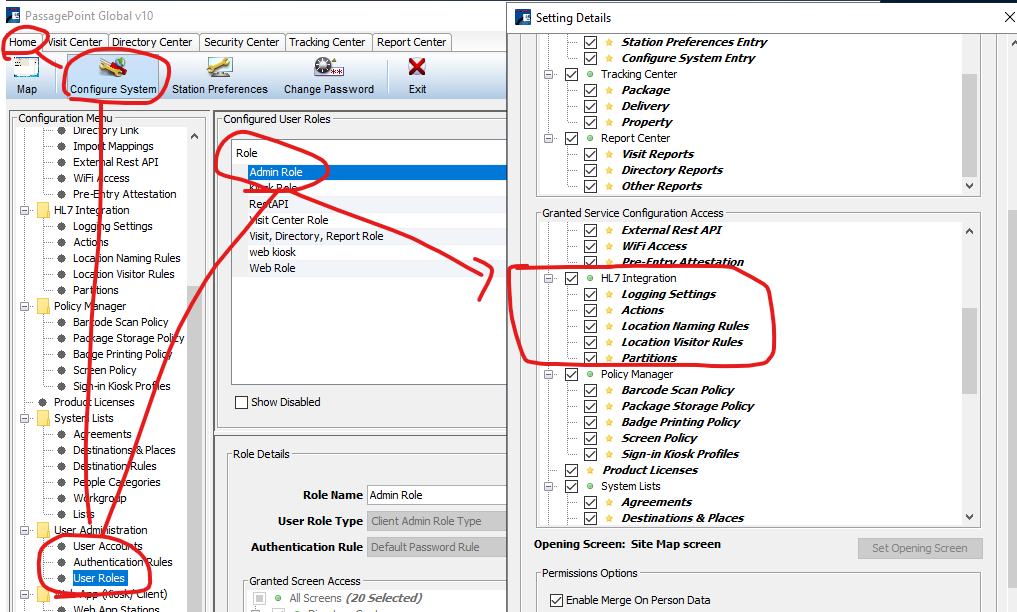
Task: Select Visit Center Role in the list
Action: click(x=289, y=220)
